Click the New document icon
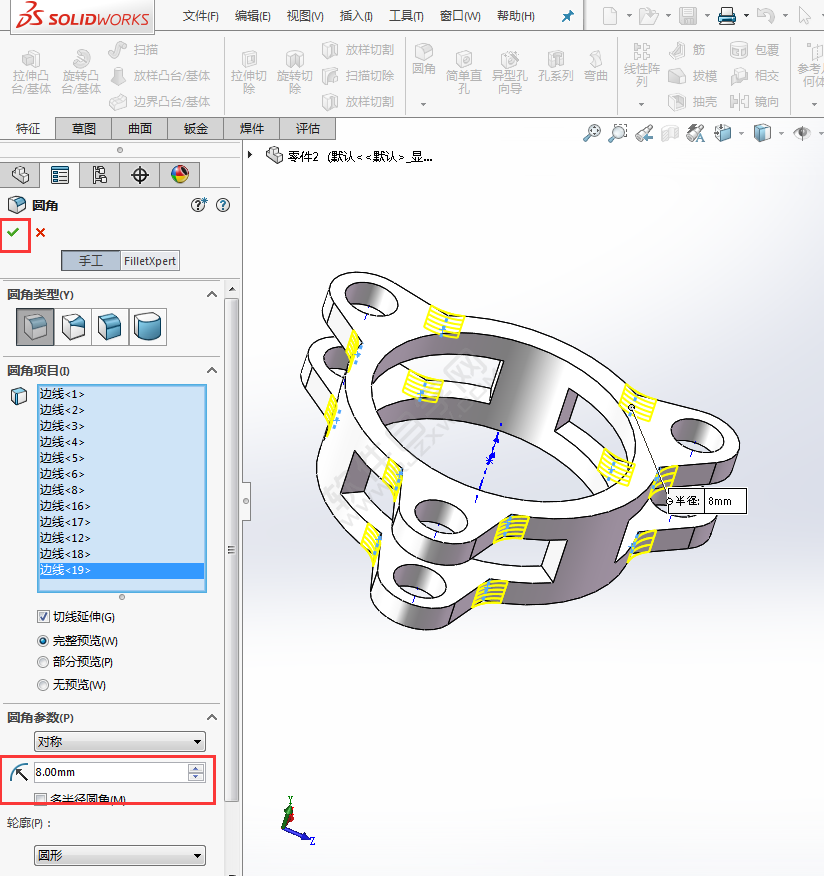This screenshot has height=876, width=824. click(x=610, y=16)
